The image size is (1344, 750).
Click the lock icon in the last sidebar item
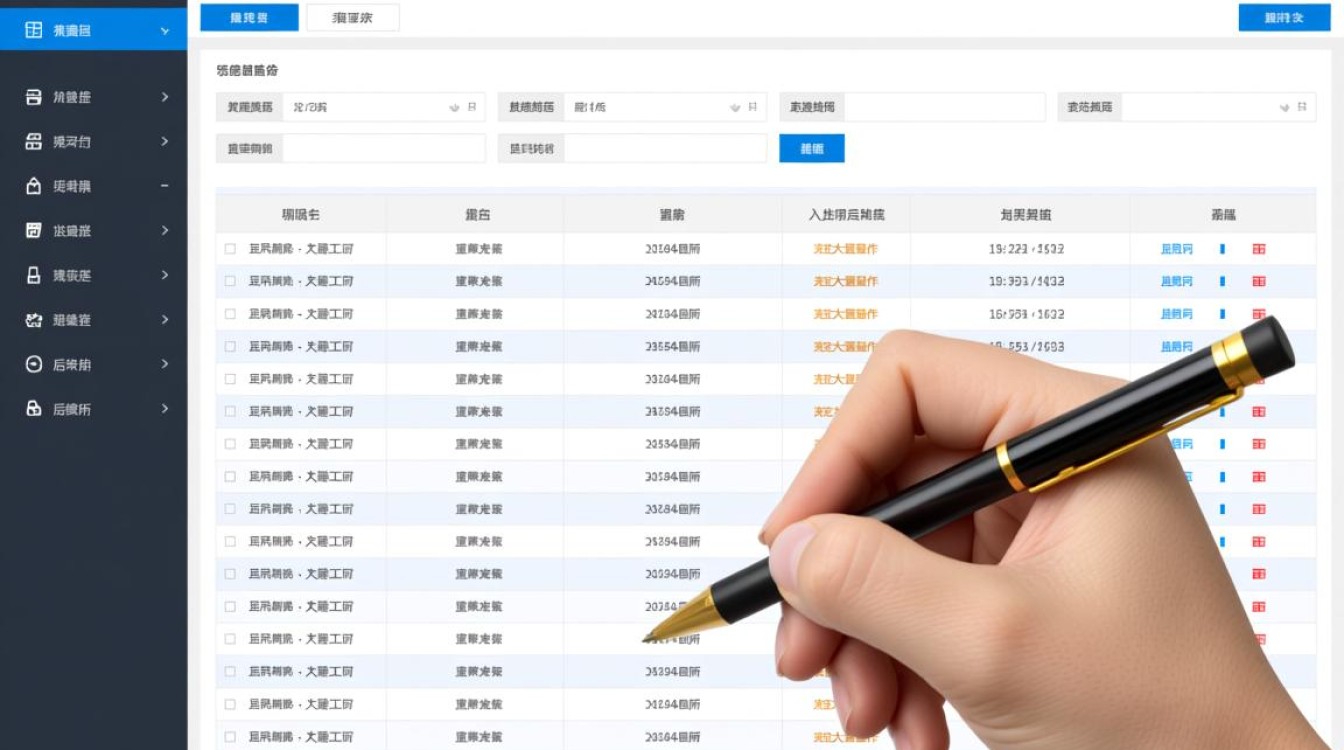33,409
